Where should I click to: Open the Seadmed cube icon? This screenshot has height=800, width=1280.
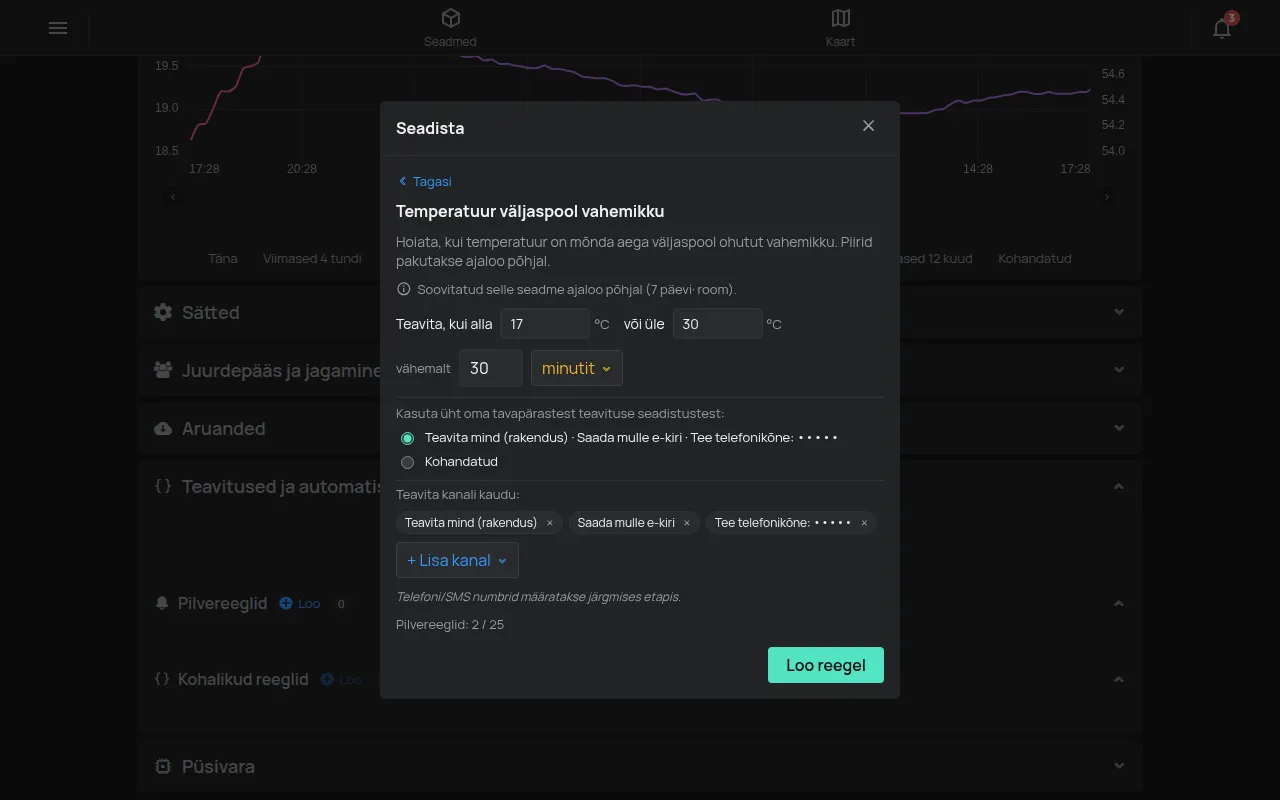(x=451, y=18)
